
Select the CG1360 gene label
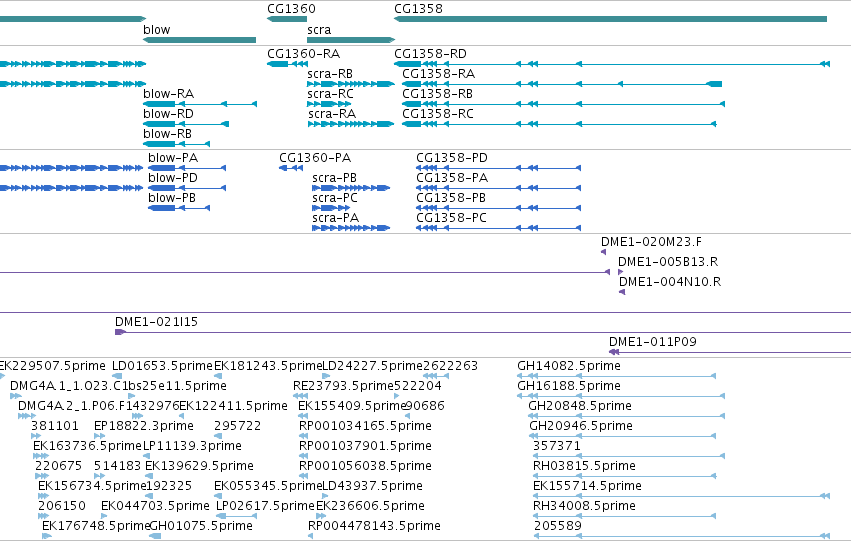coord(291,9)
